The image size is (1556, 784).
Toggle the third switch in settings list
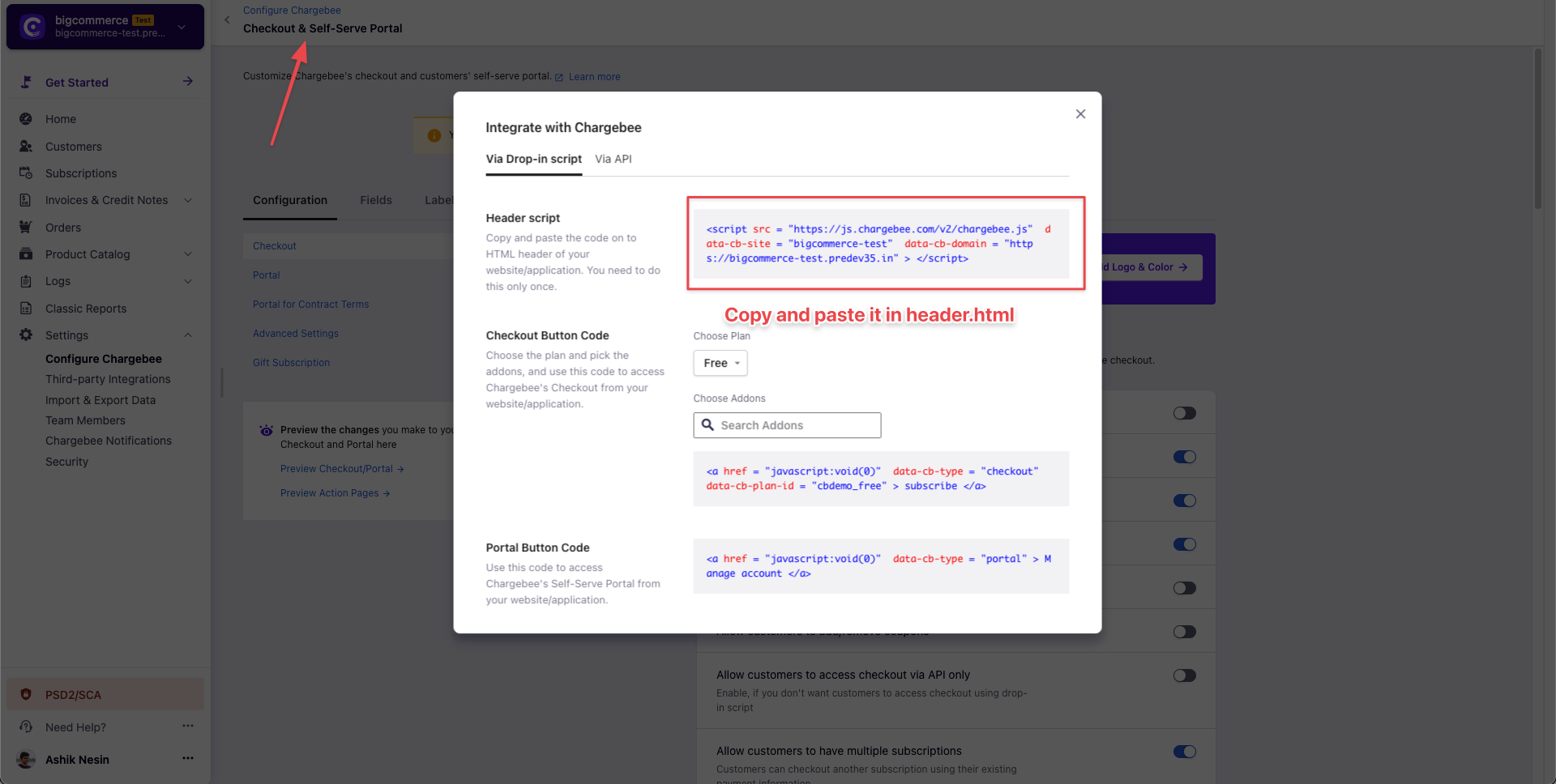click(x=1185, y=501)
